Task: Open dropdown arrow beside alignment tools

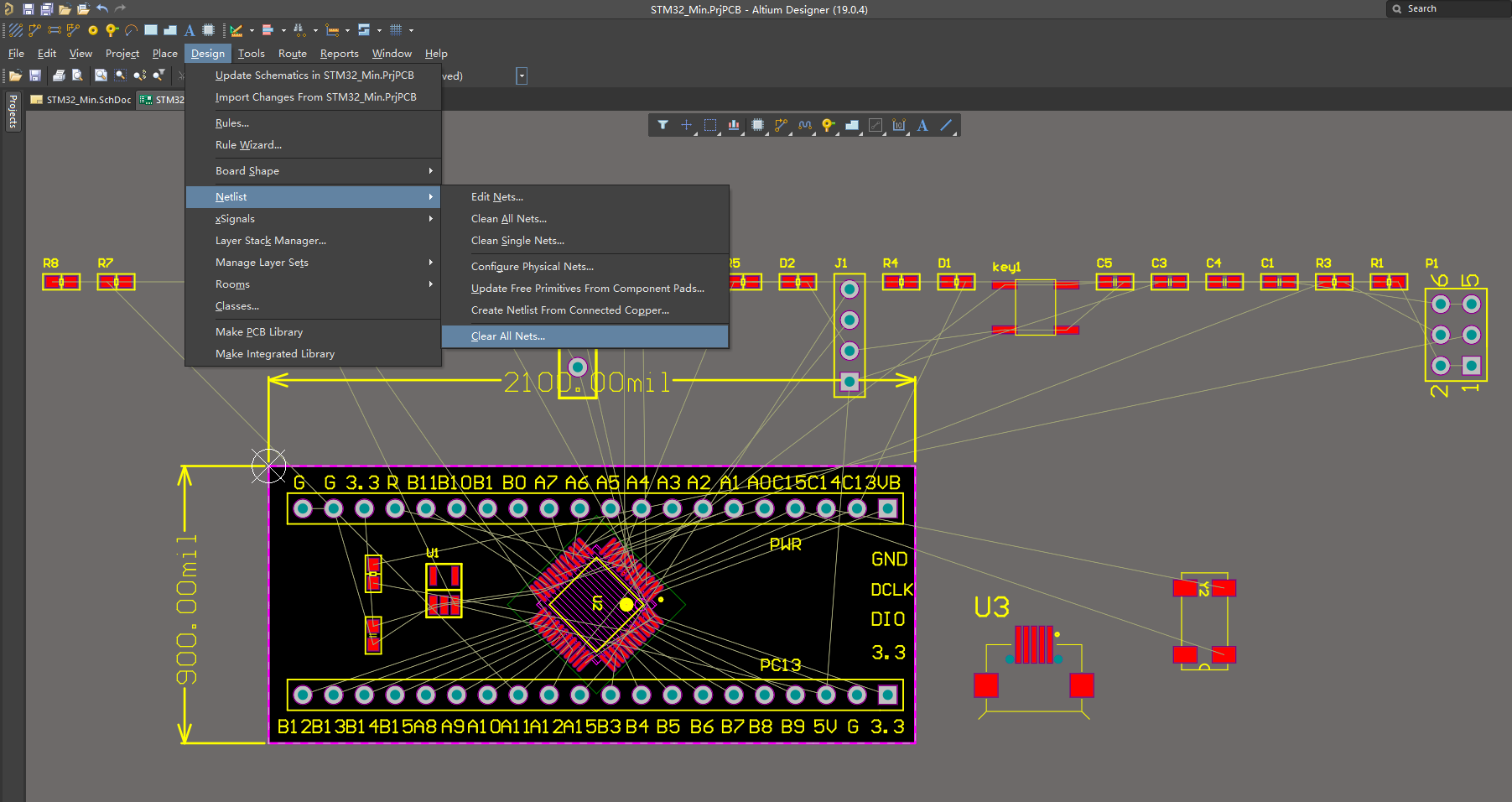Action: click(283, 30)
